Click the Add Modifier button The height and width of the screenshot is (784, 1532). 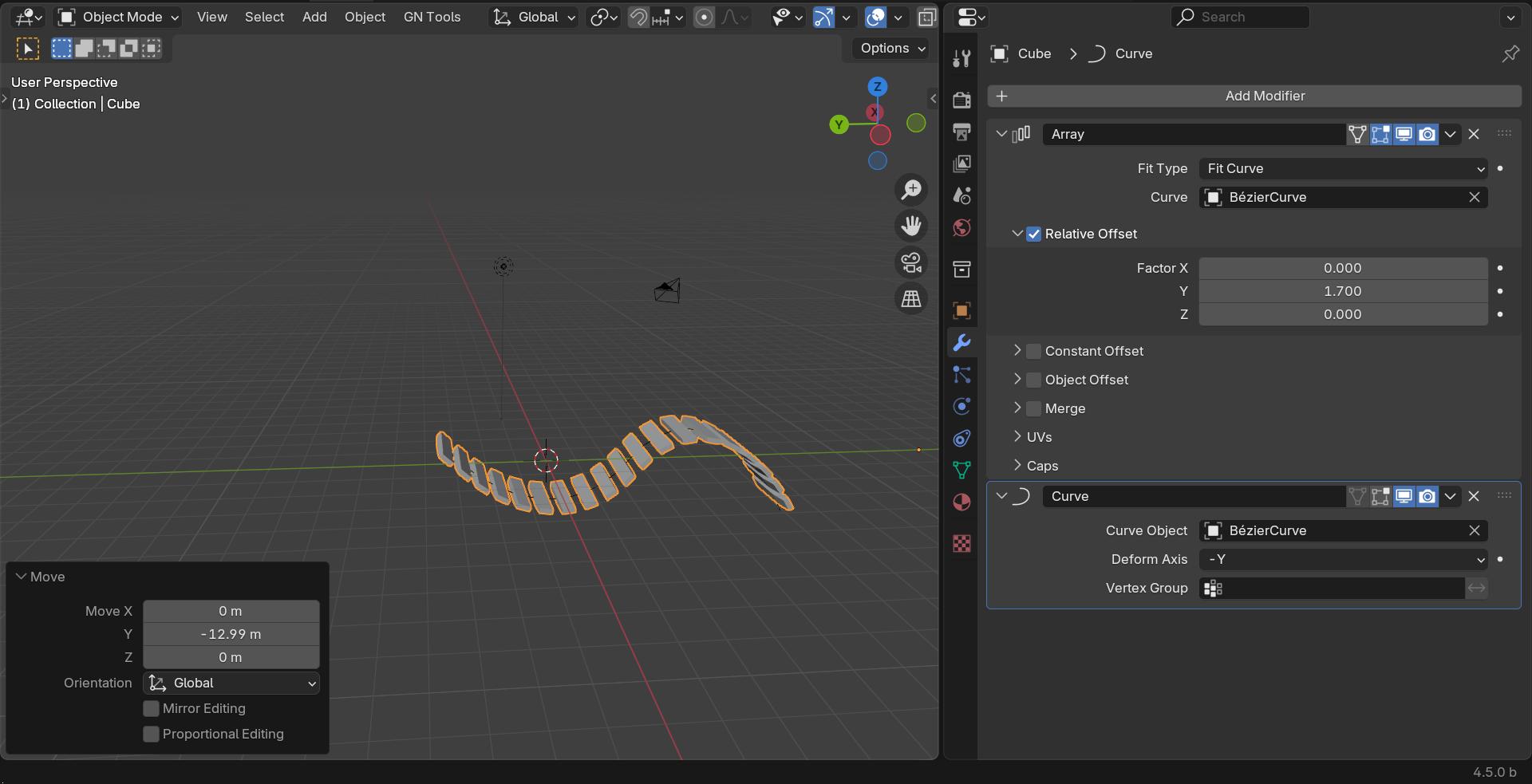click(1254, 96)
